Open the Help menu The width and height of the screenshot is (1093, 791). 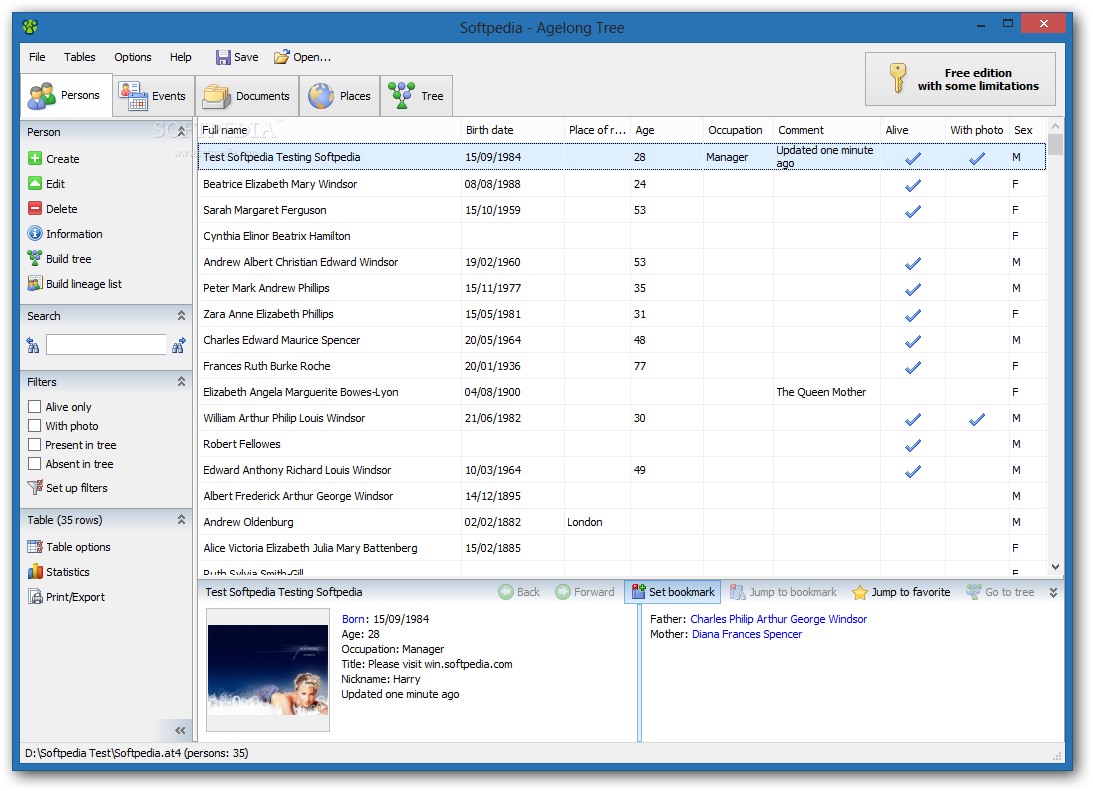click(x=181, y=57)
